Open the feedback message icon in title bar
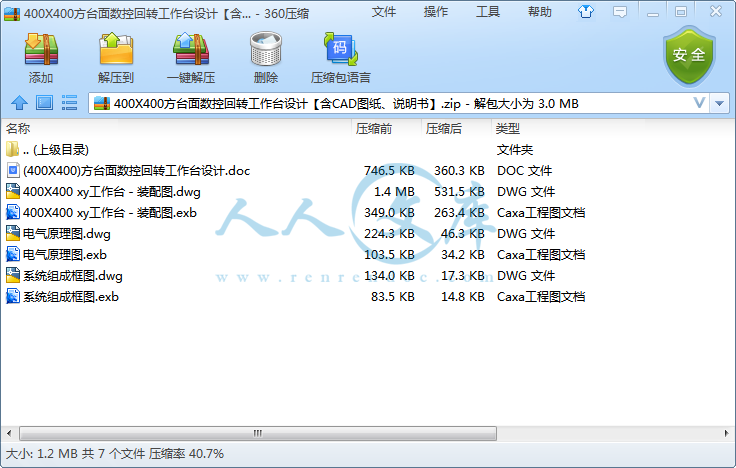Viewport: 736px width, 468px height. point(620,12)
